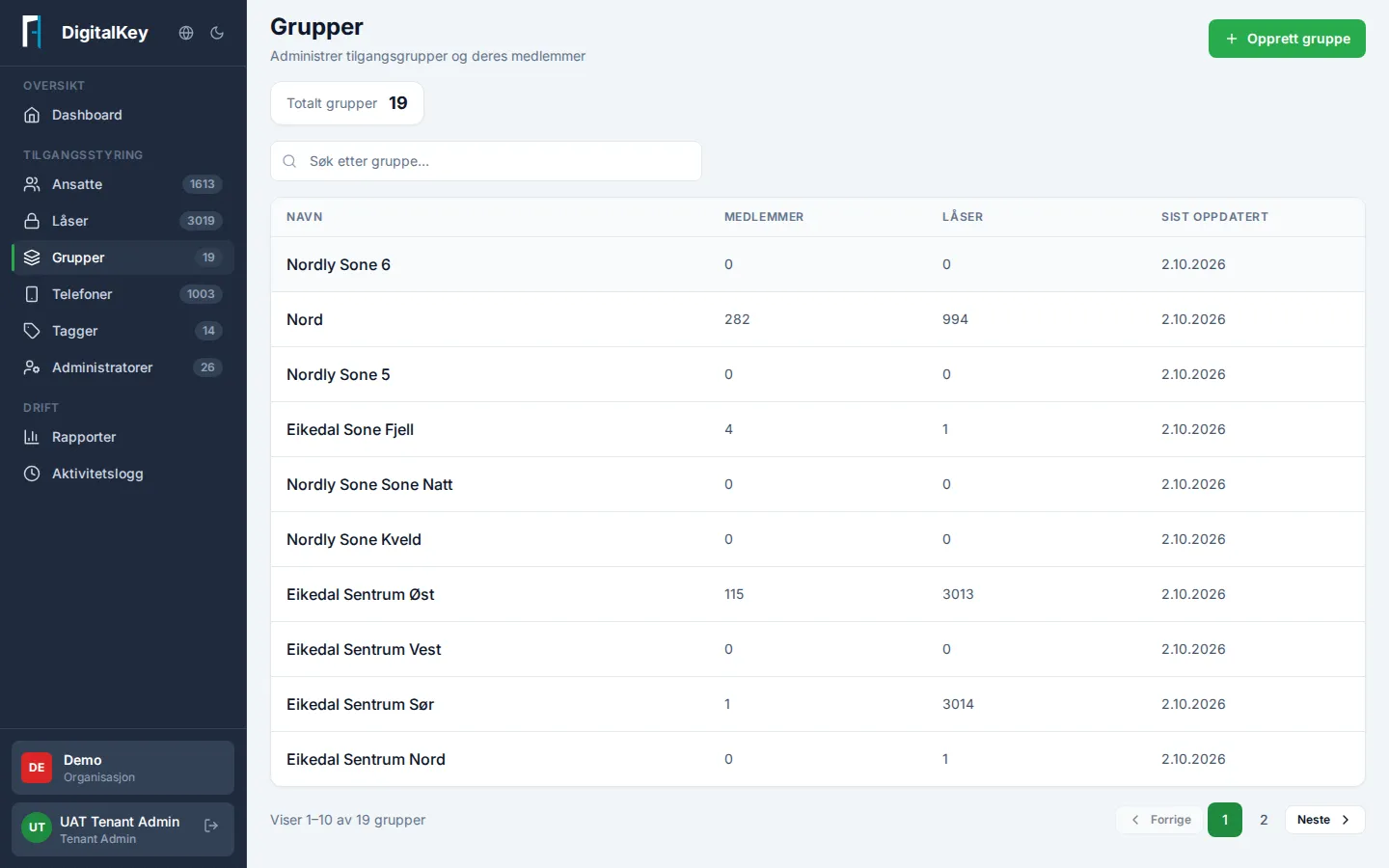Screen dimensions: 1389x868
Task: Select Eikedal Sentrum Nord group
Action: [818, 759]
